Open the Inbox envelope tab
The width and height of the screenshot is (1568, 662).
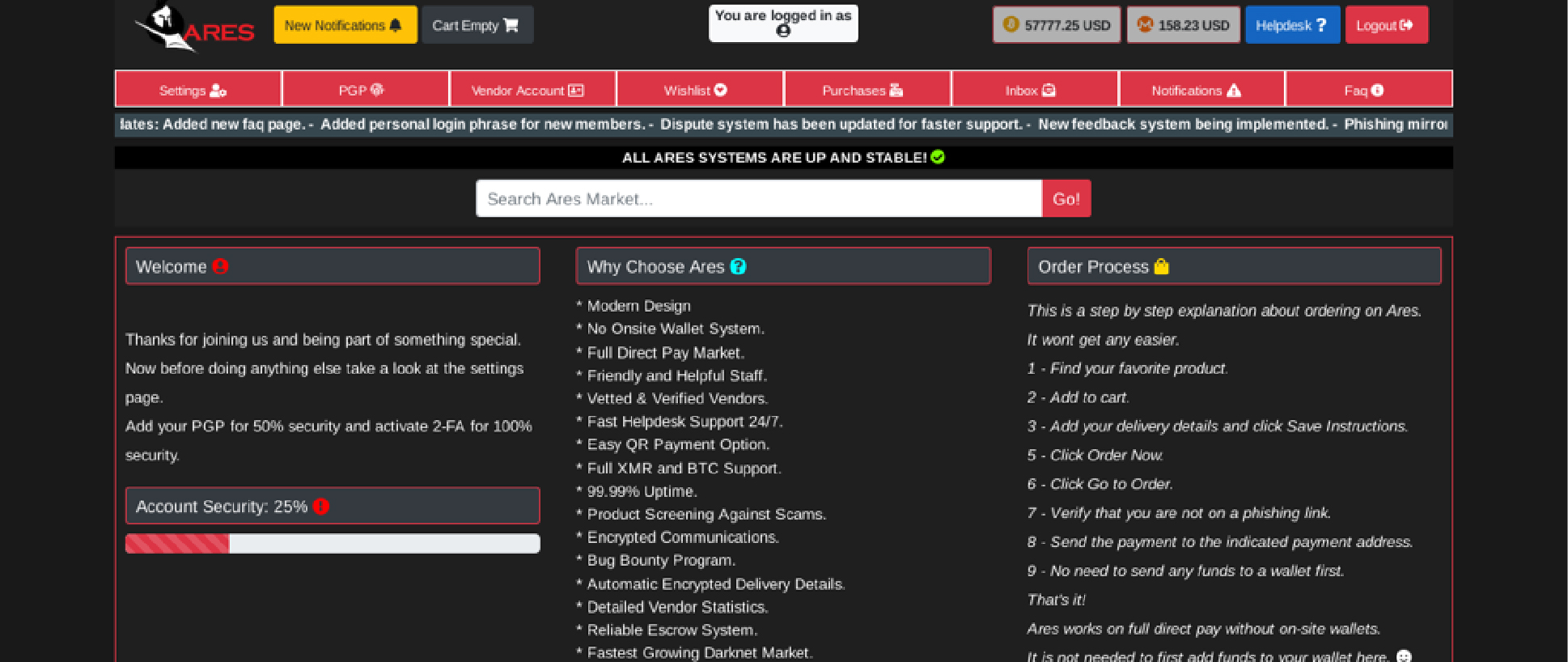point(1035,89)
